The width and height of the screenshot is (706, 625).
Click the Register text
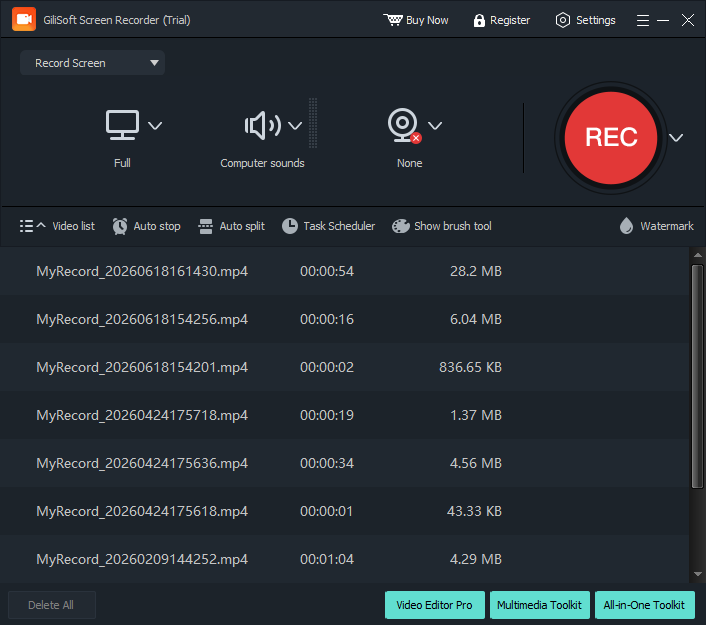510,20
